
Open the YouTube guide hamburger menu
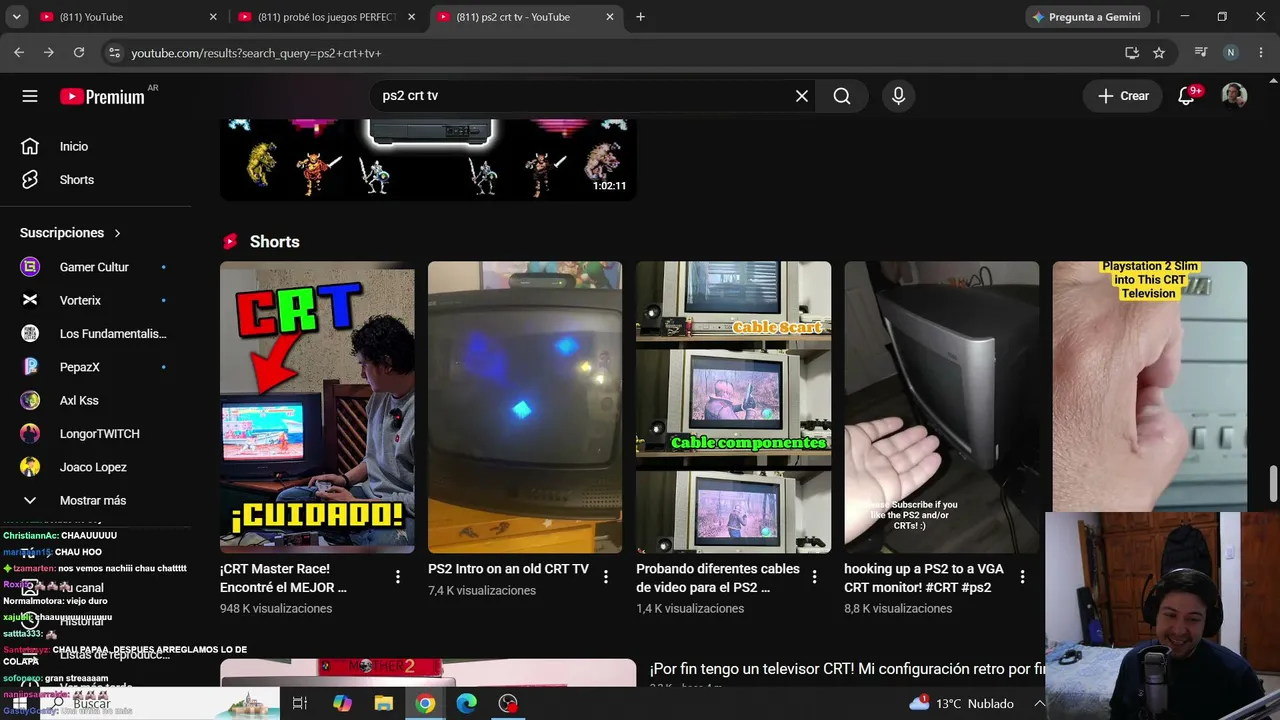[30, 96]
